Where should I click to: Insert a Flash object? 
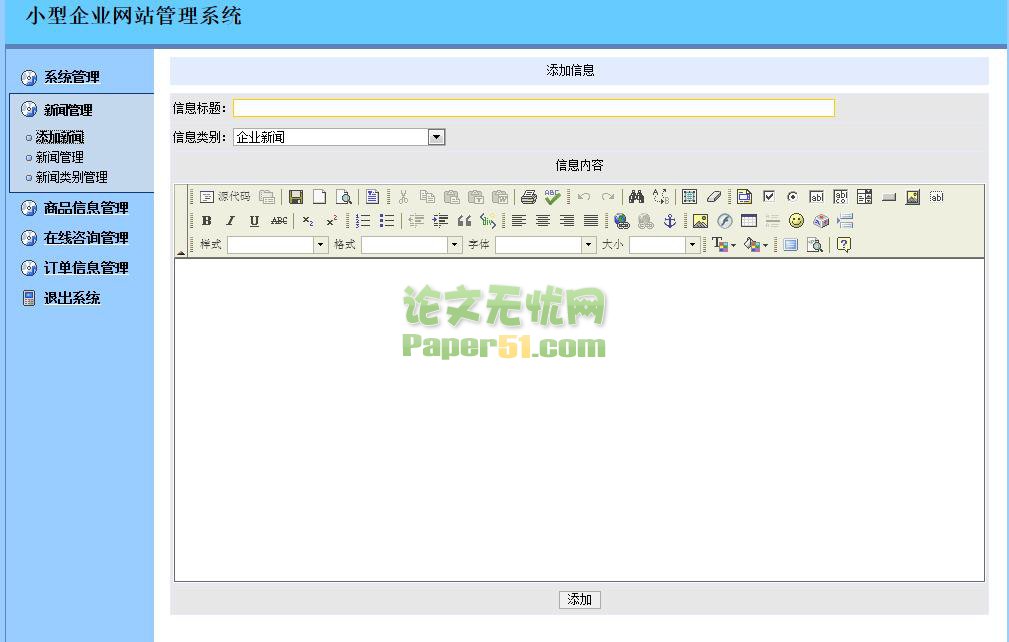pyautogui.click(x=725, y=221)
